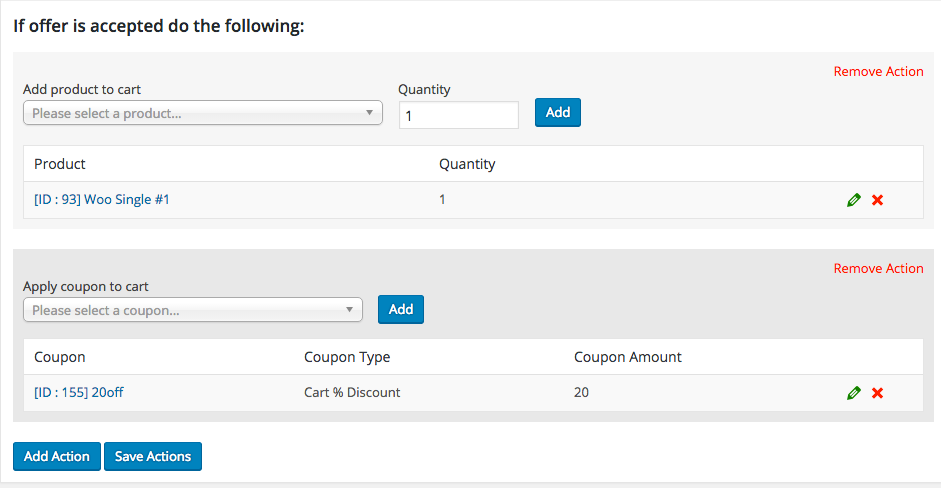The height and width of the screenshot is (488, 941).
Task: Click the Quantity column header in product table
Action: click(467, 163)
